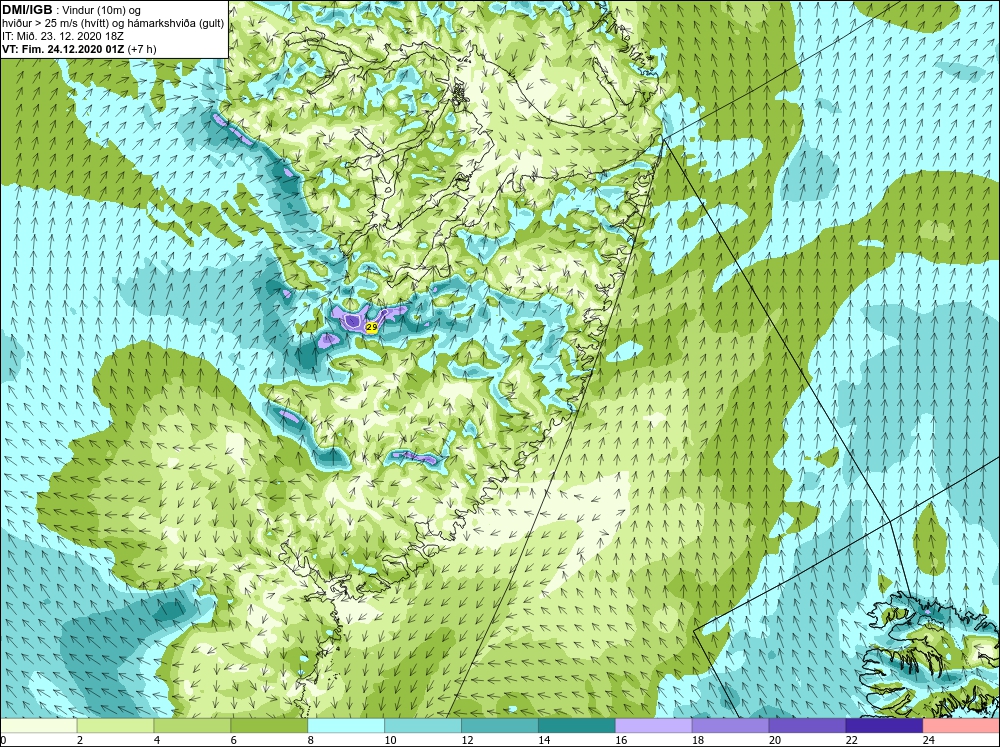This screenshot has width=1000, height=747.
Task: Click the legend scale label '16'
Action: point(621,740)
